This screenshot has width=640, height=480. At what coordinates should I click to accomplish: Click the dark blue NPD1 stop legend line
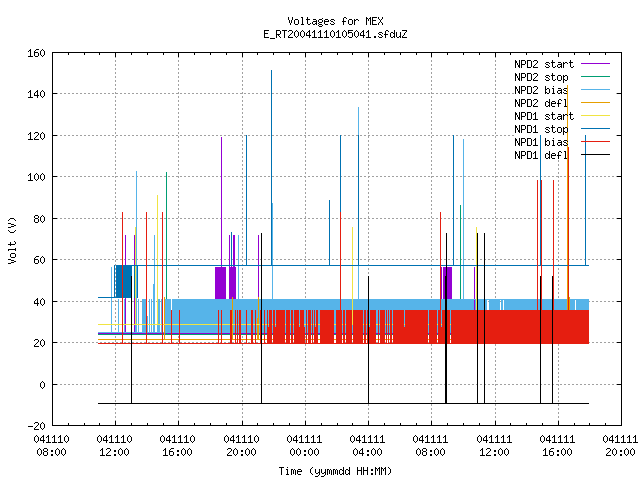point(596,129)
